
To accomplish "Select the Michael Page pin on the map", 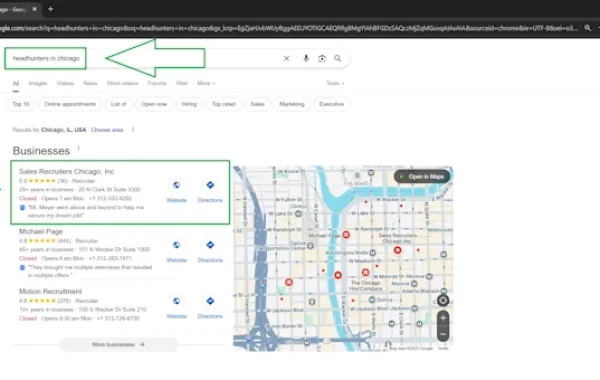I will pyautogui.click(x=346, y=235).
